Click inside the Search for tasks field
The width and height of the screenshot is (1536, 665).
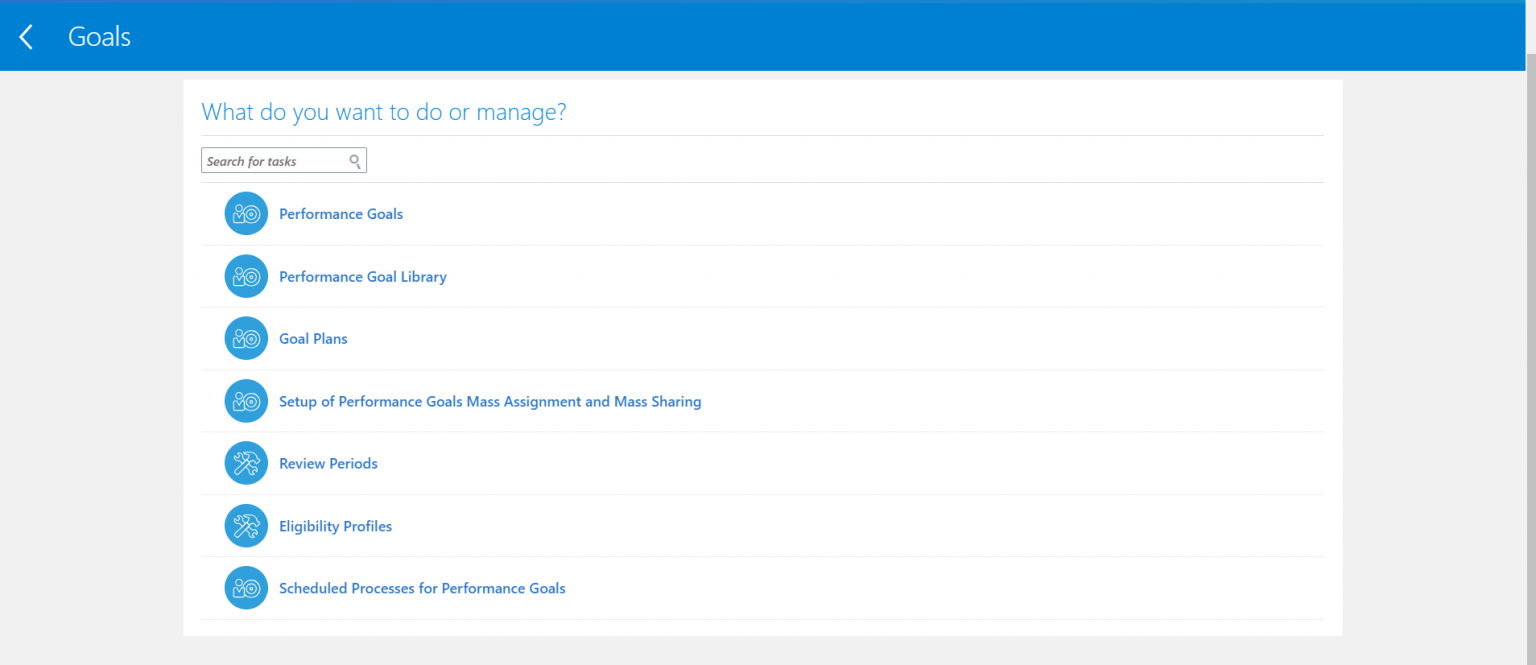(270, 160)
